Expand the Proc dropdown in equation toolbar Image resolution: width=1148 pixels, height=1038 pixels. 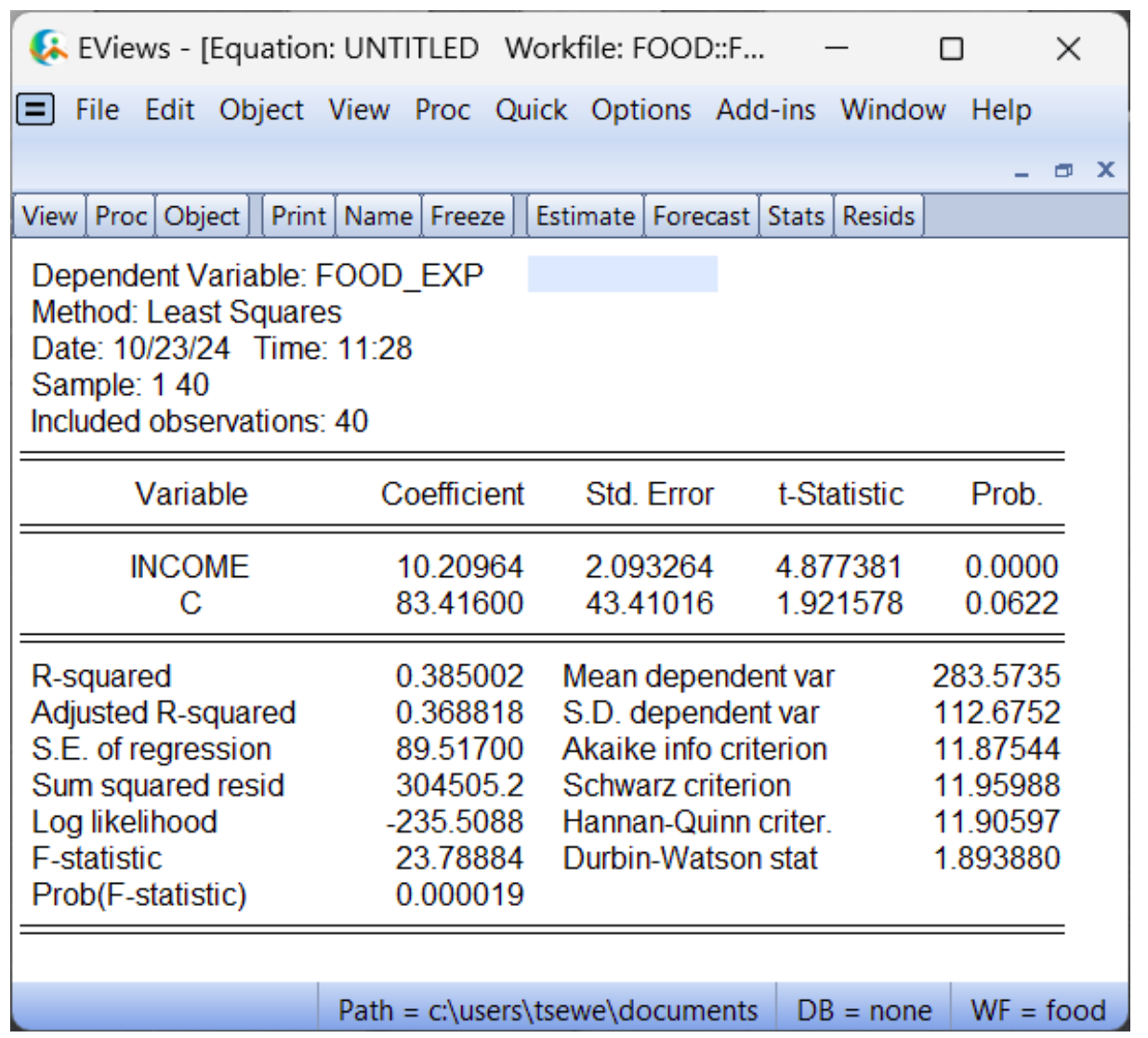tap(121, 217)
